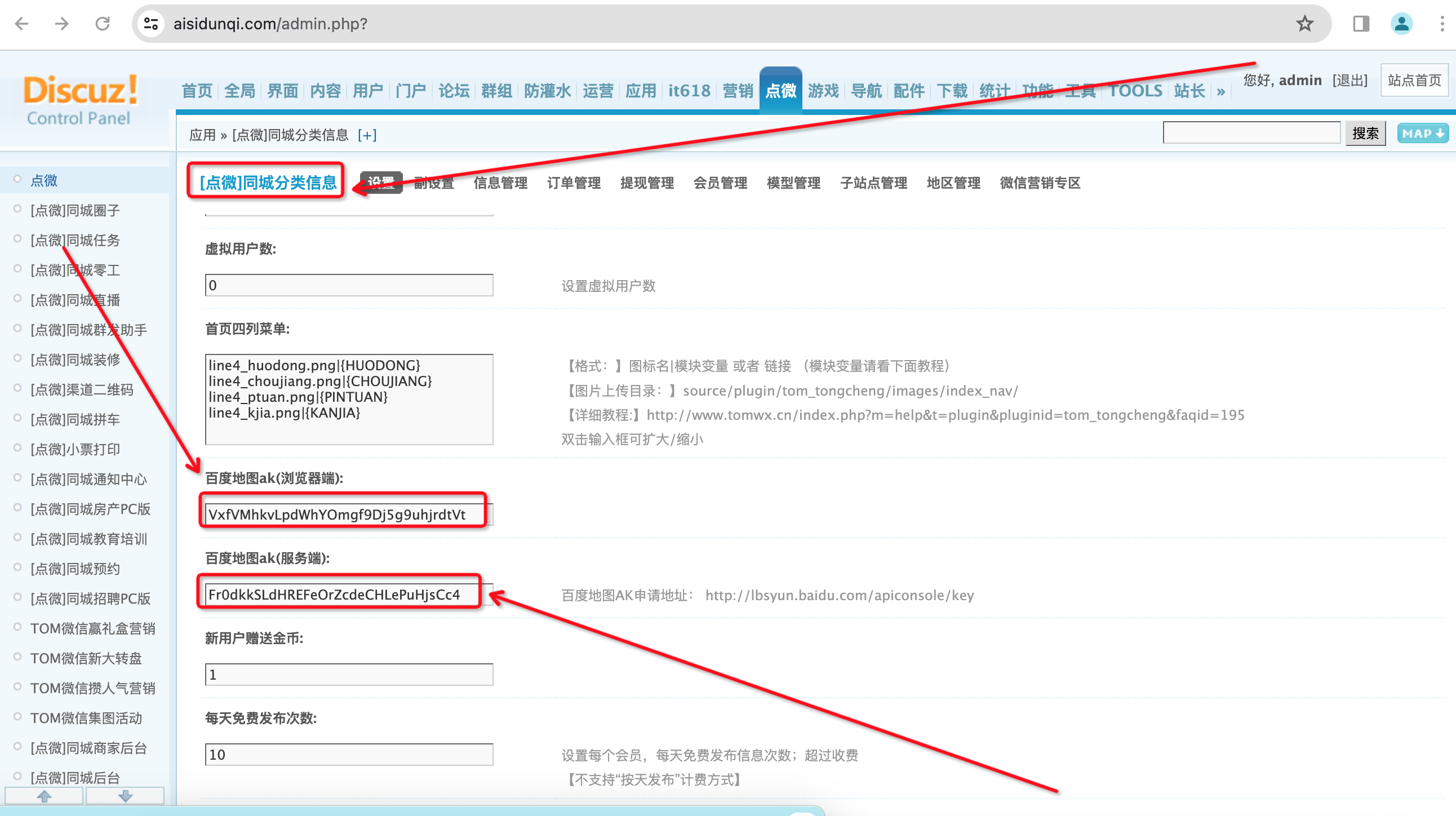Expand more top menus with » arrow
This screenshot has width=1456, height=816.
click(x=1221, y=91)
